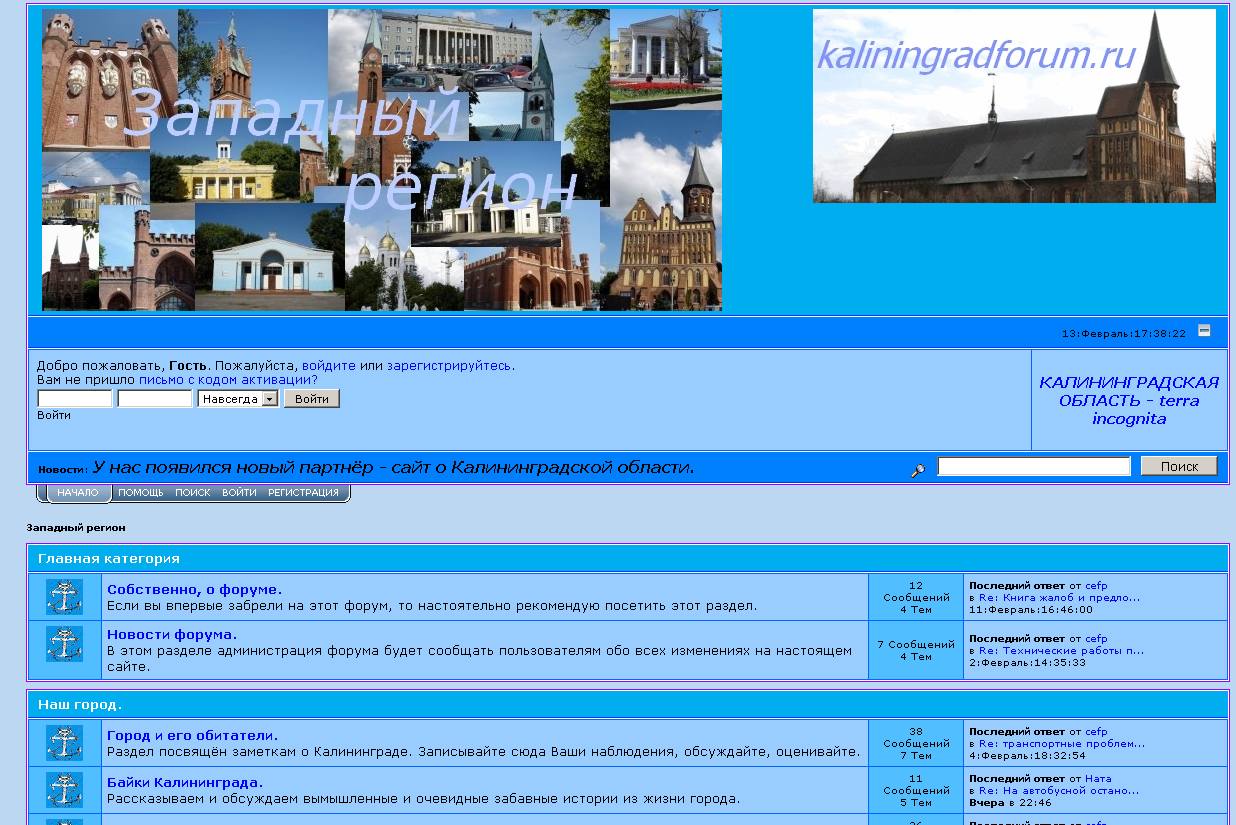Click timestamp '11:Февраль:16:46:00'

point(1031,610)
